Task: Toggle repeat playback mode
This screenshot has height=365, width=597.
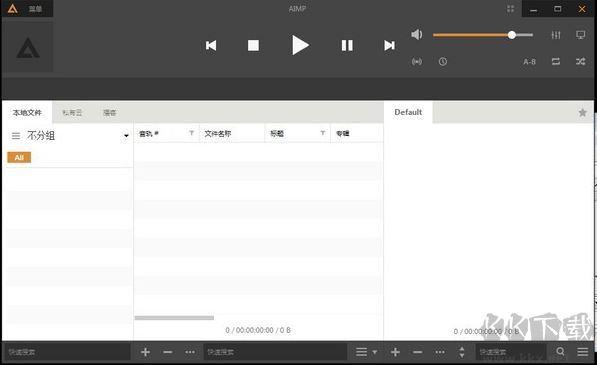Action: point(556,62)
